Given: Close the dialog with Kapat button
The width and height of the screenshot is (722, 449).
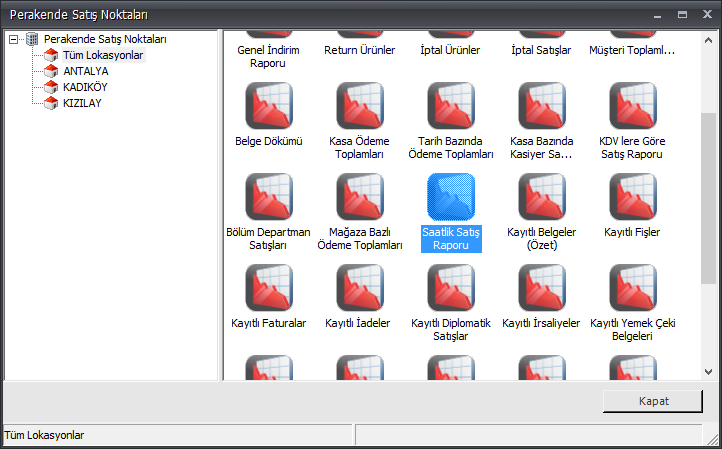Looking at the screenshot, I should point(653,401).
